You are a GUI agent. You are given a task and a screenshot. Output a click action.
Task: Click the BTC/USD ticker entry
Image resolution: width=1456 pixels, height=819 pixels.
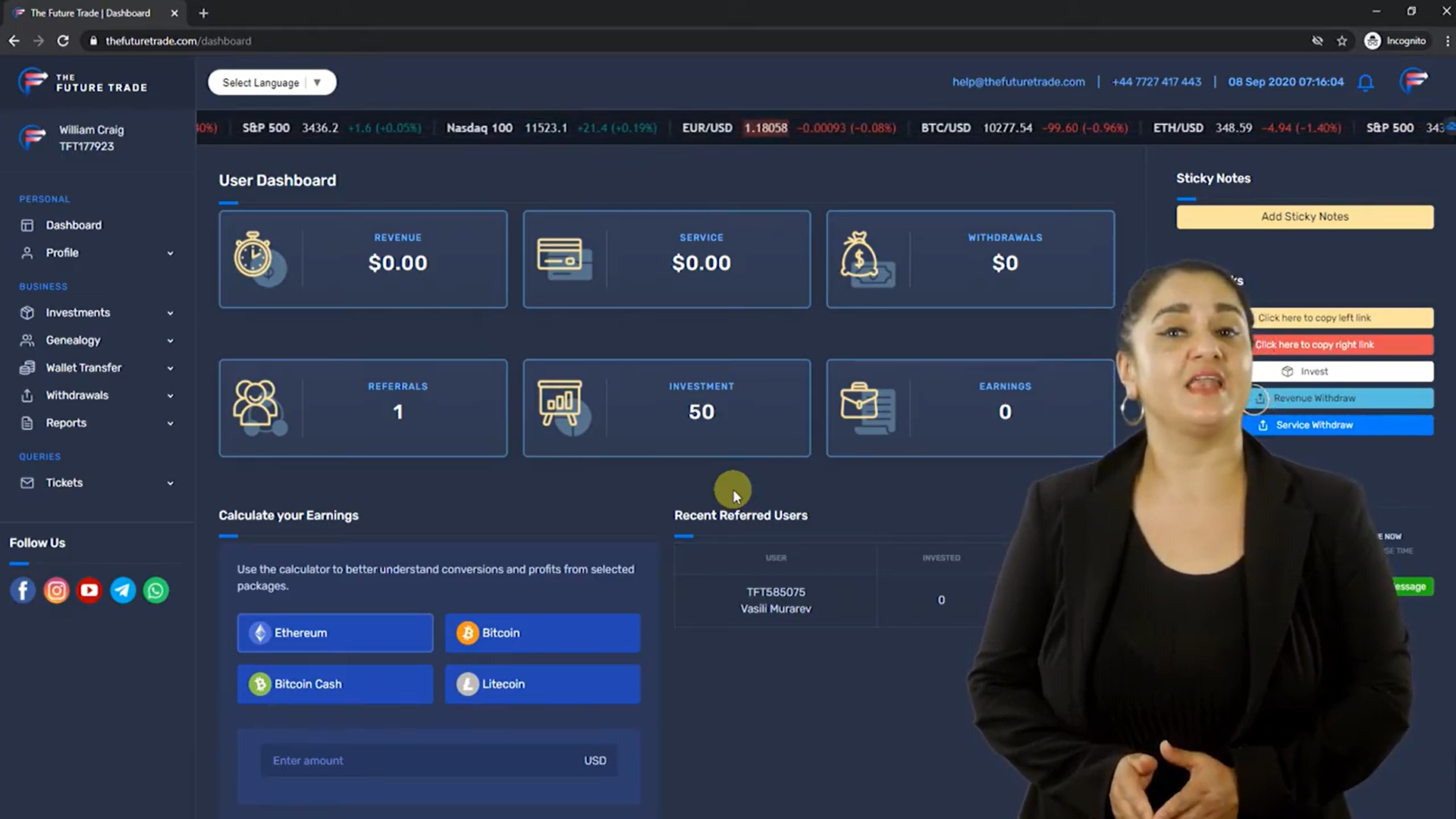pos(1024,127)
